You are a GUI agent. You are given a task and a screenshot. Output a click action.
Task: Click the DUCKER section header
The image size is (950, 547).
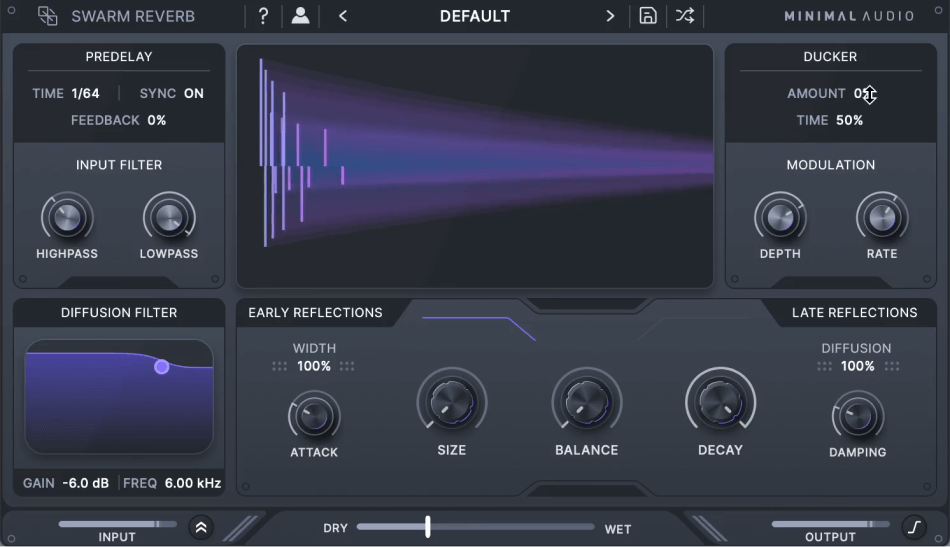click(830, 57)
